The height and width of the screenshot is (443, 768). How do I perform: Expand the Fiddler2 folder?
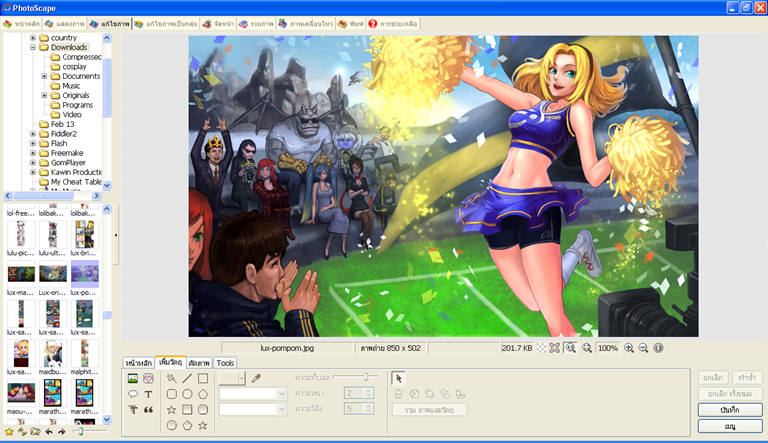(33, 134)
